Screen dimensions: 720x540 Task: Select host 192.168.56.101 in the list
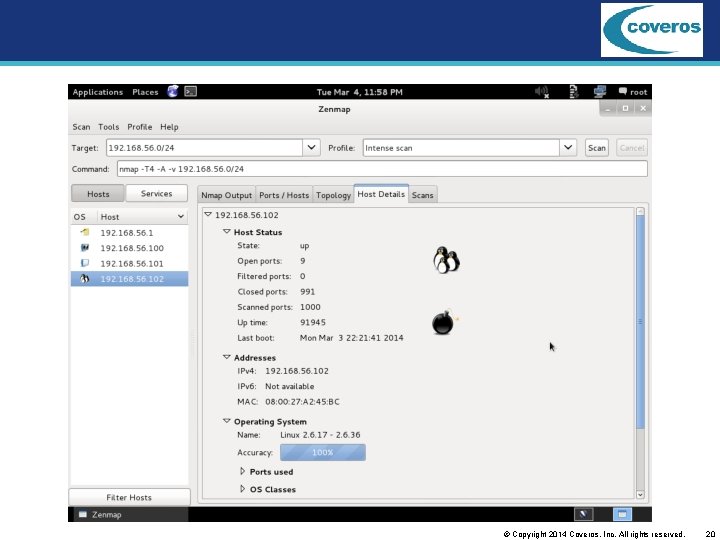(x=129, y=264)
